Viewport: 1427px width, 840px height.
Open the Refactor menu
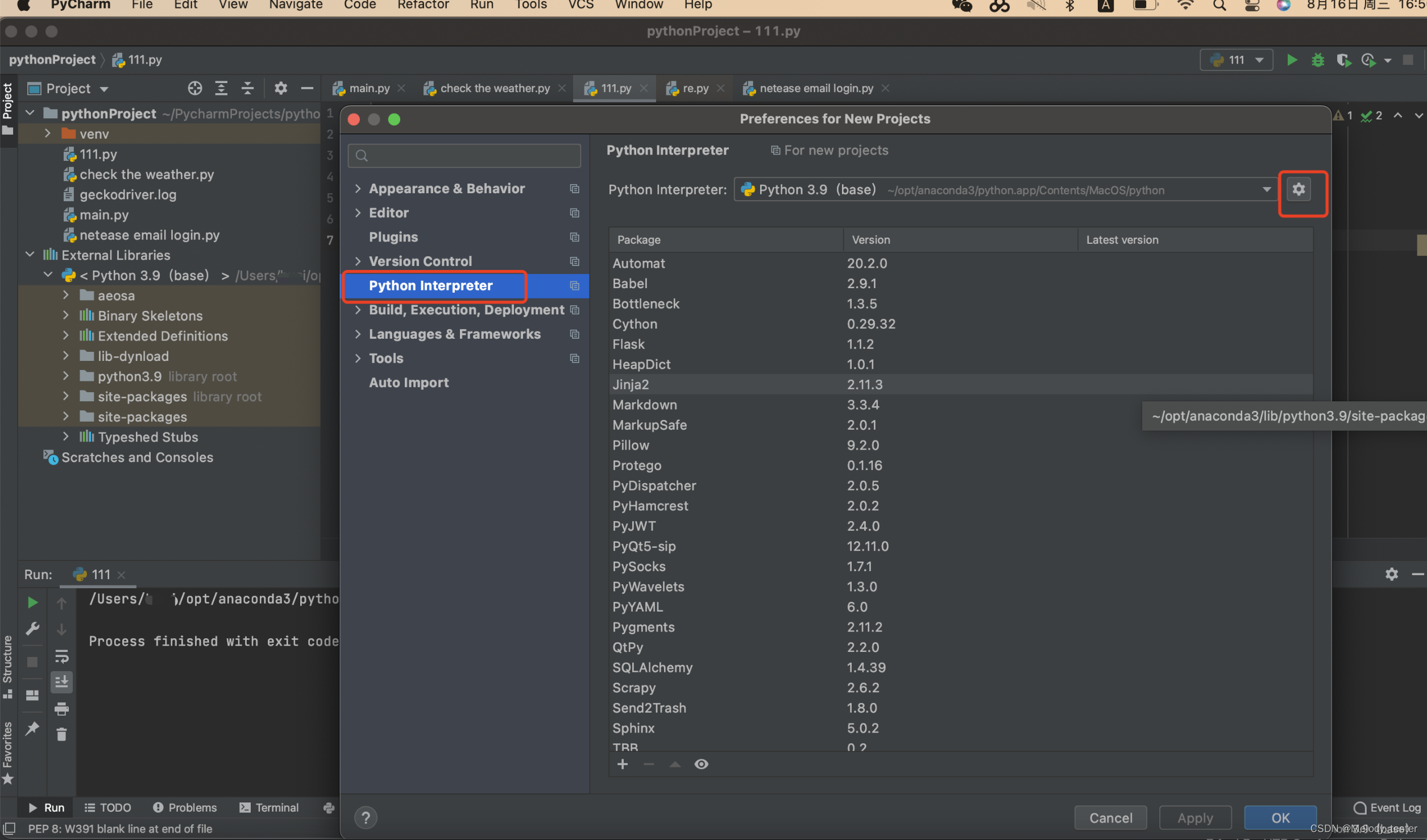click(423, 5)
